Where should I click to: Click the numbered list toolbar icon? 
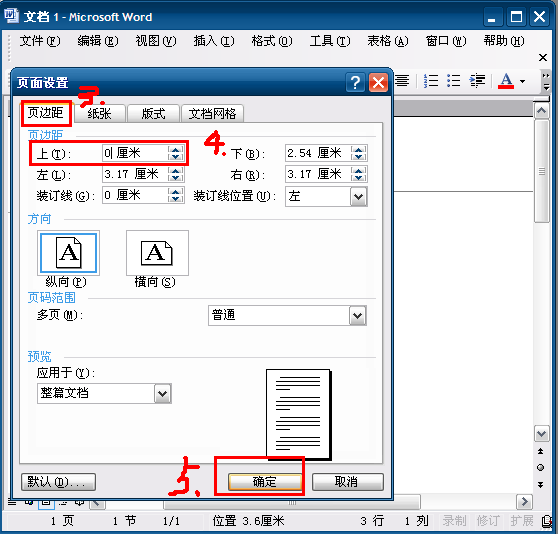point(431,81)
